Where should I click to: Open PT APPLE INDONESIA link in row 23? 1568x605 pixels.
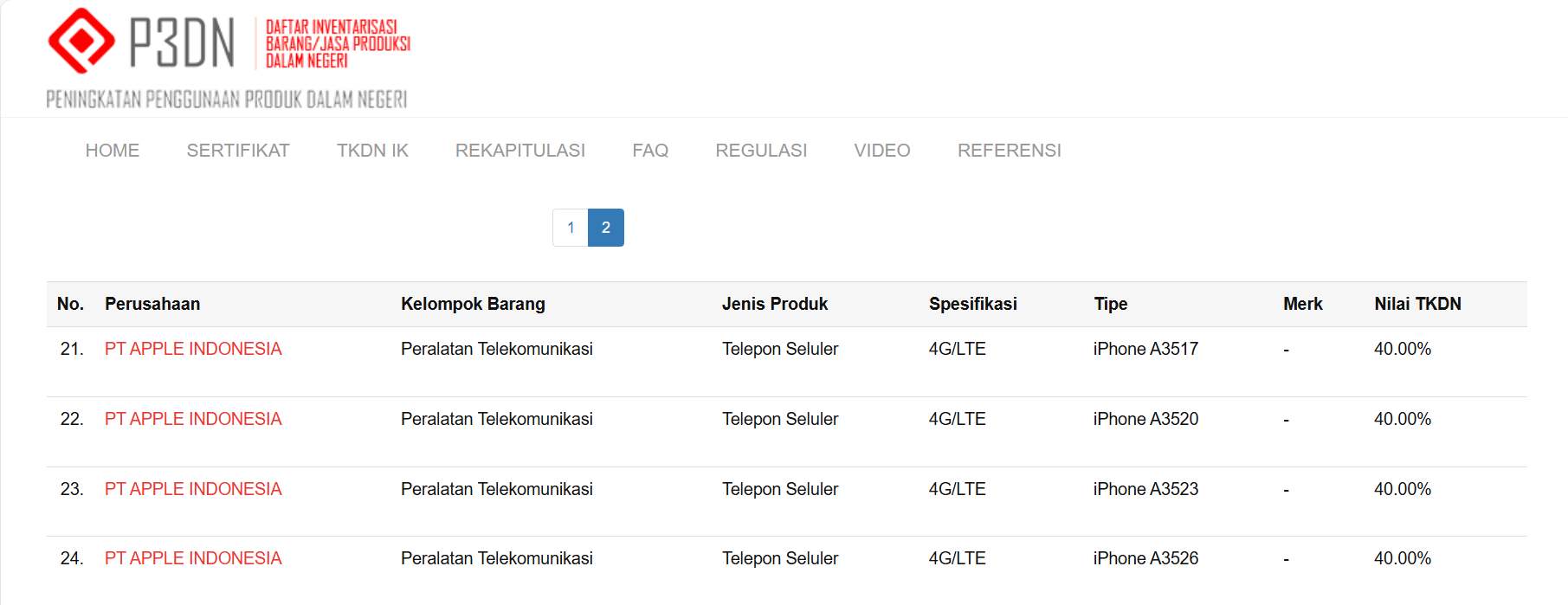tap(193, 489)
